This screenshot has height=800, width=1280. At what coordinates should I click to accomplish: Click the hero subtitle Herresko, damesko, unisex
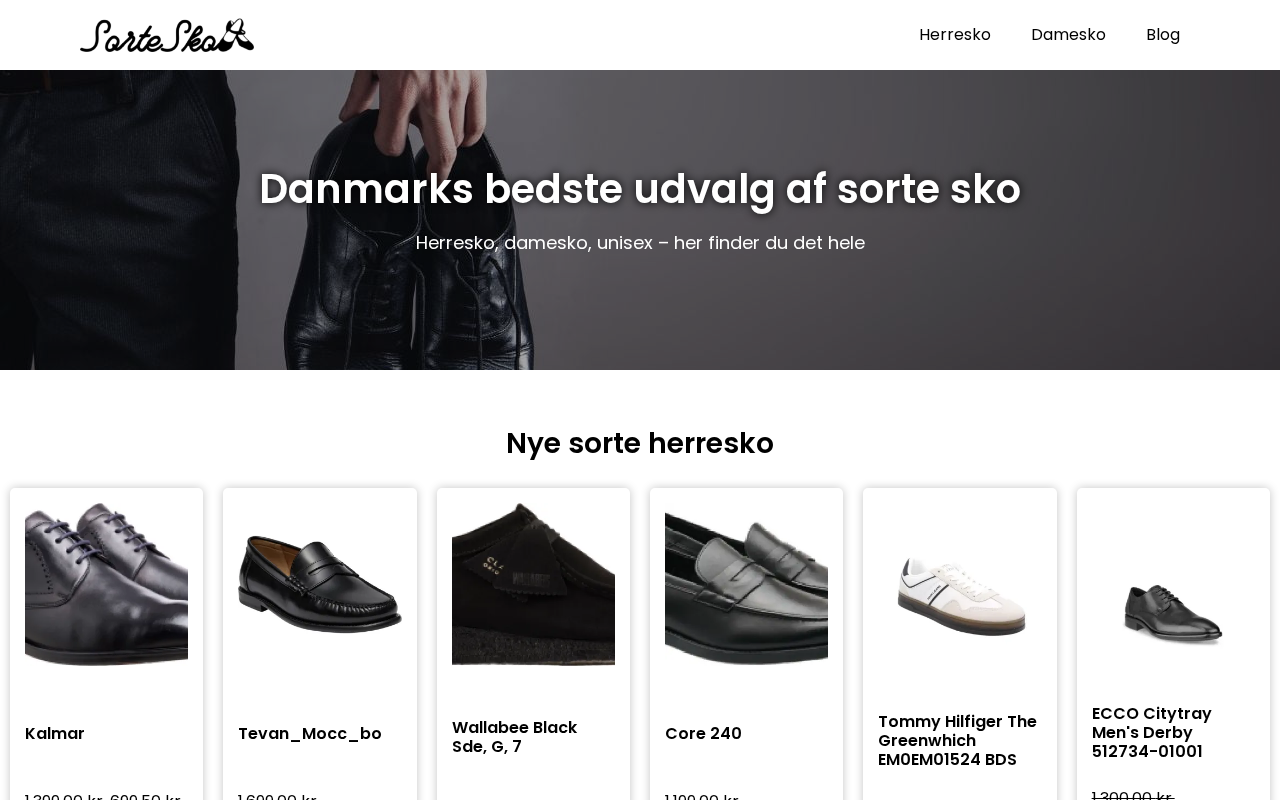pos(640,243)
